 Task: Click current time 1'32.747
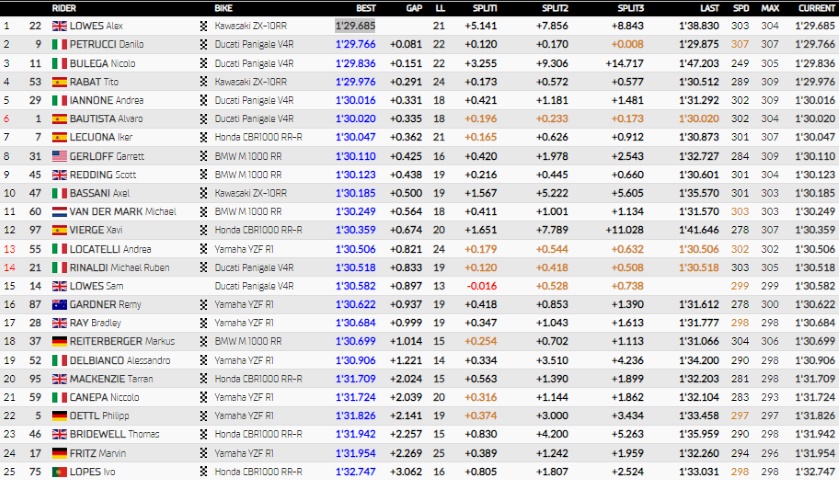(815, 472)
